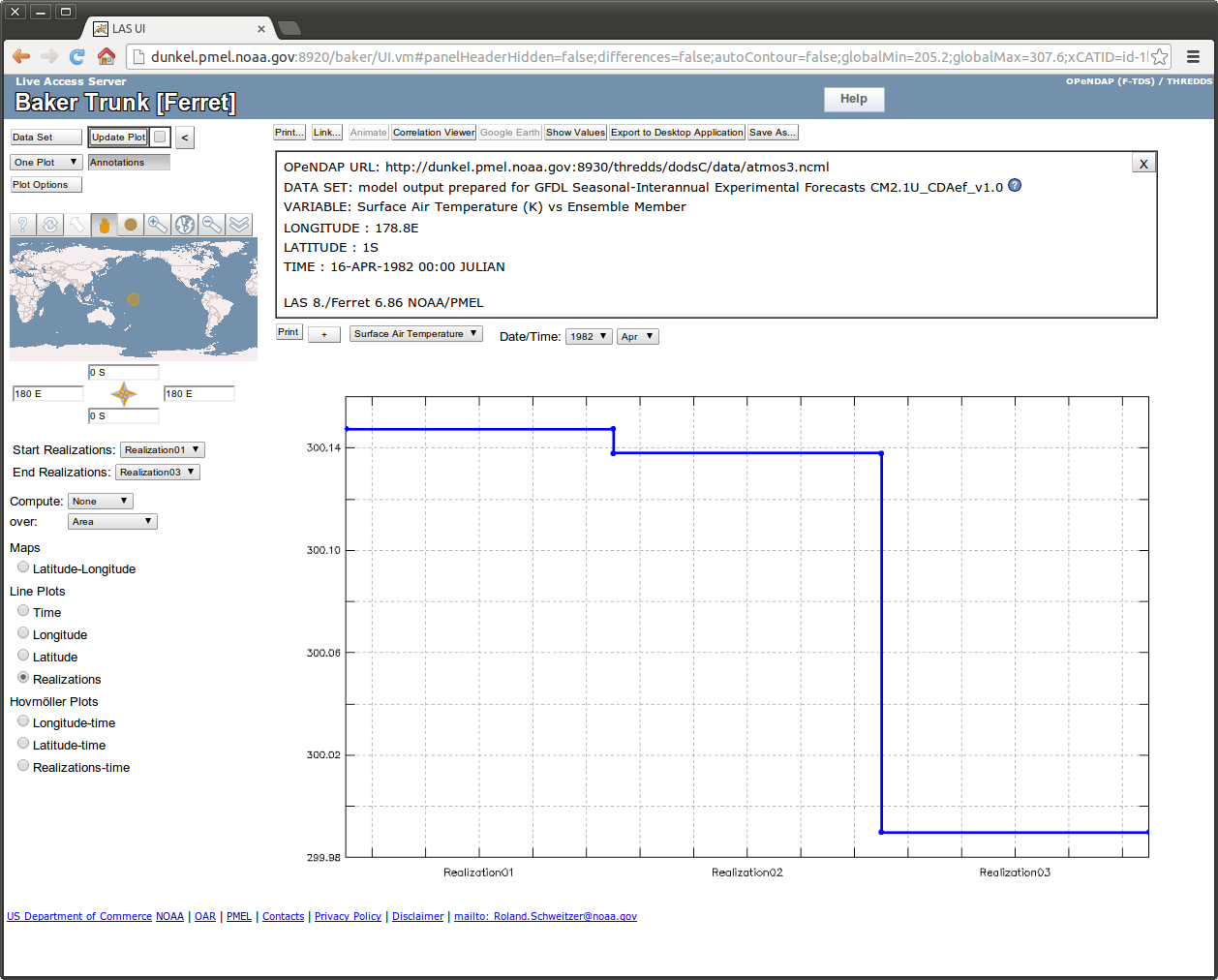
Task: Select Latitude line plot radio button
Action: pyautogui.click(x=23, y=656)
